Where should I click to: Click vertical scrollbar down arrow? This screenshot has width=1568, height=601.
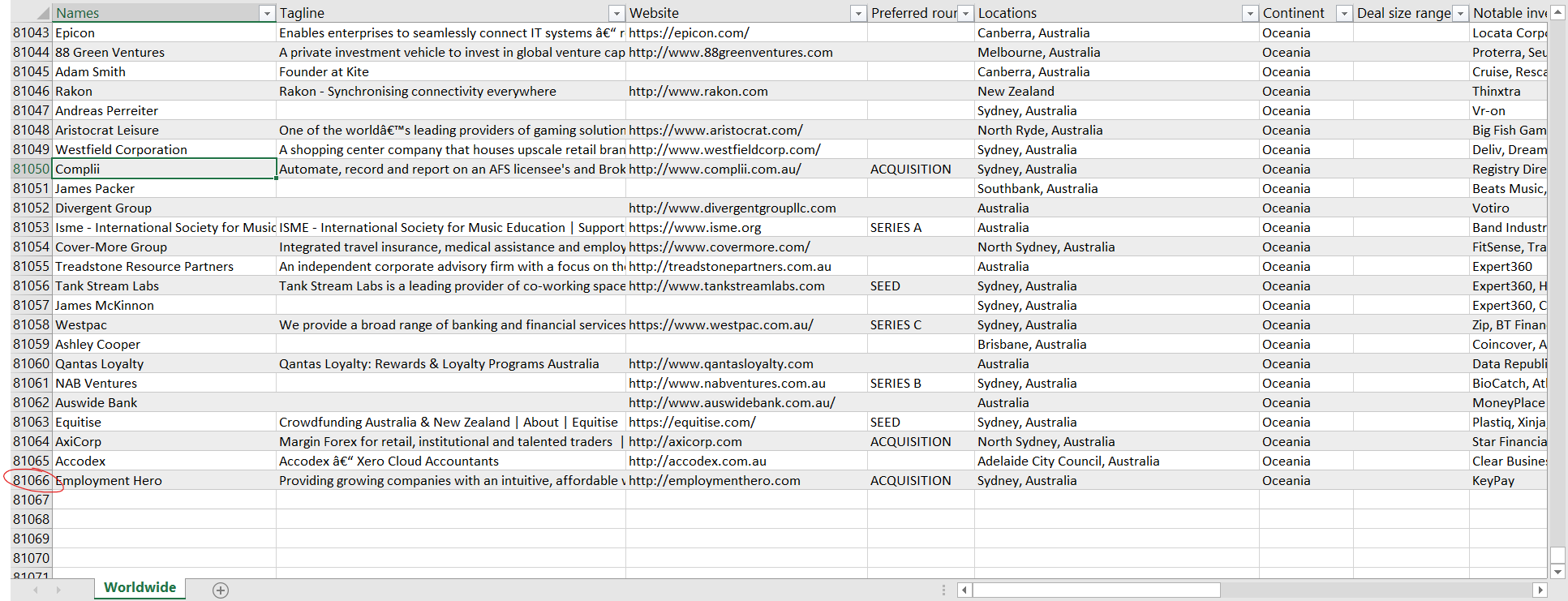pyautogui.click(x=1557, y=572)
